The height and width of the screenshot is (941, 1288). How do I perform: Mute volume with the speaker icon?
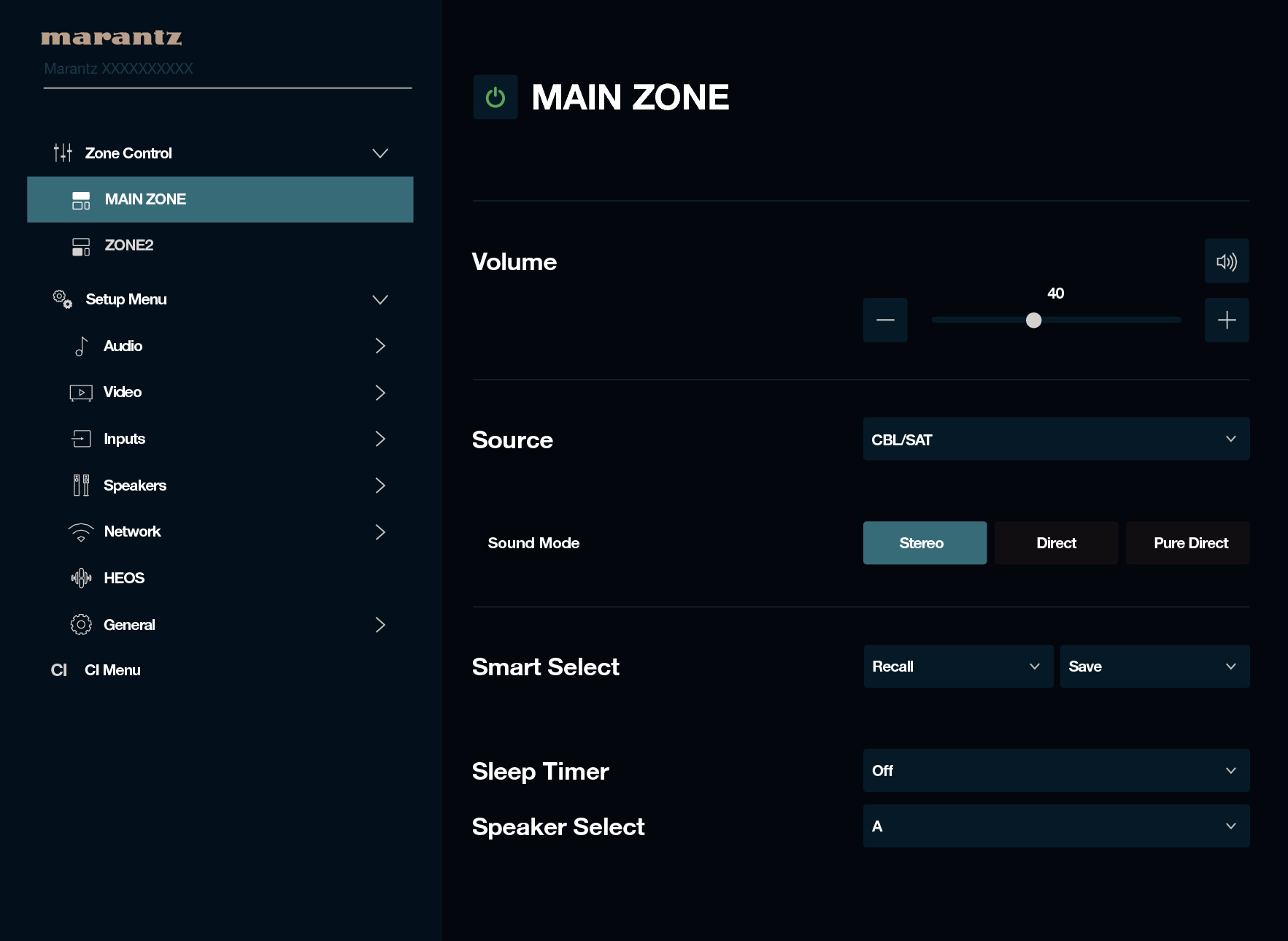(1226, 261)
